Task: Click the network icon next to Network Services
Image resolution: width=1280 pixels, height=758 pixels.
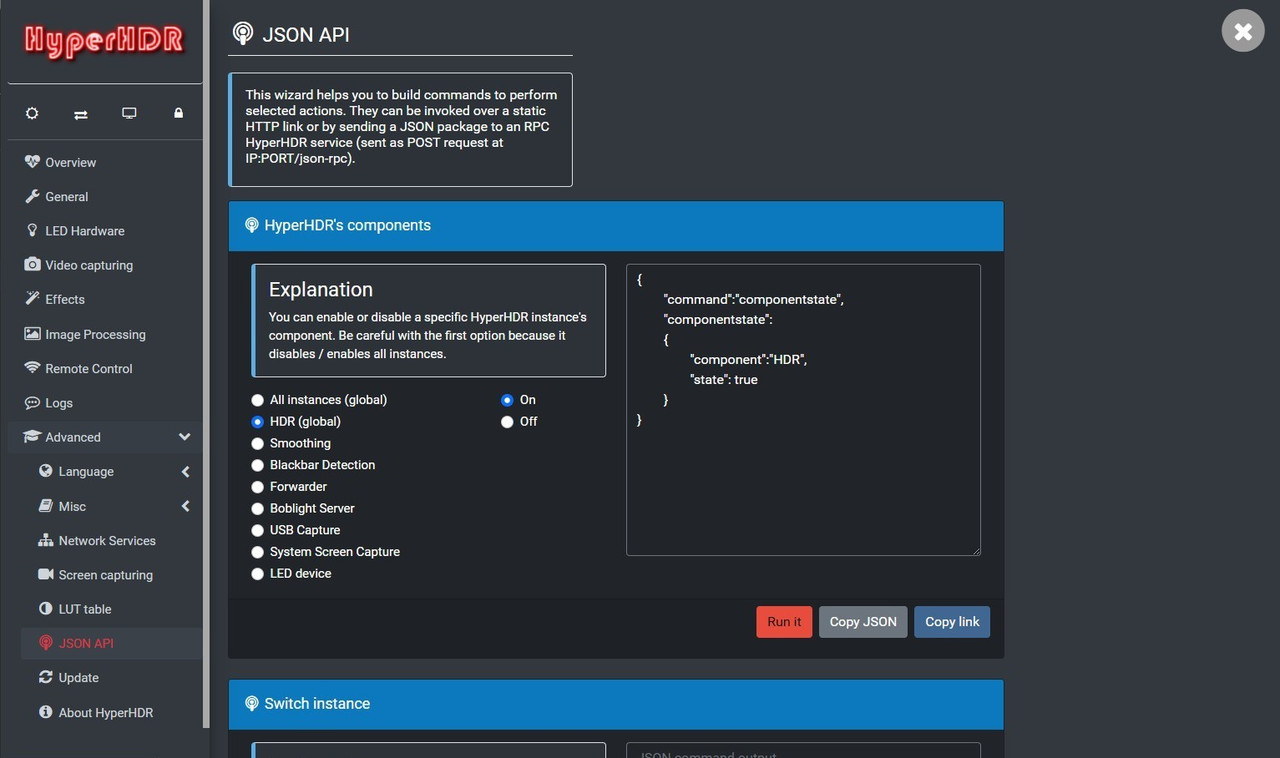Action: [45, 540]
